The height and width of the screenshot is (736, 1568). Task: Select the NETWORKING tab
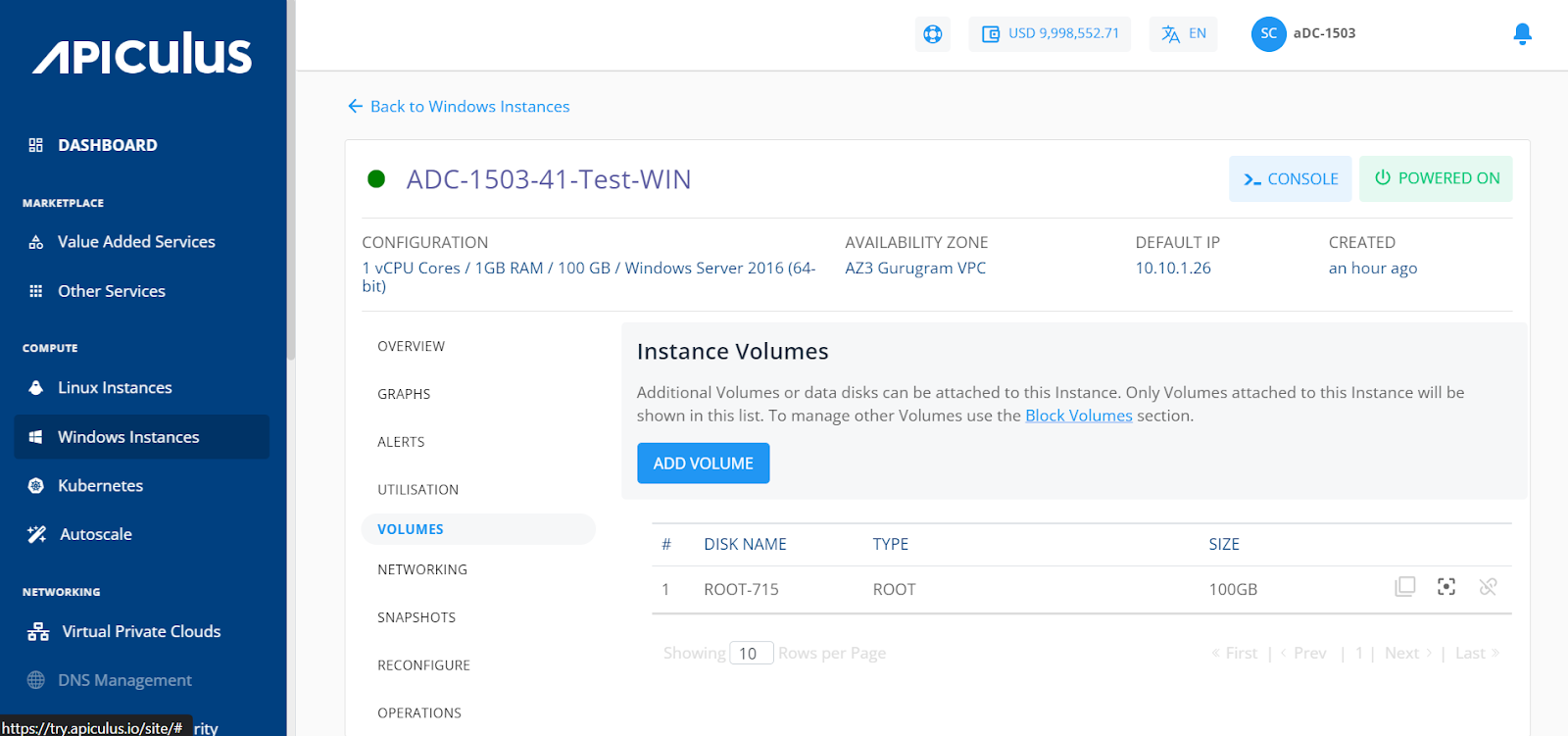click(x=422, y=569)
